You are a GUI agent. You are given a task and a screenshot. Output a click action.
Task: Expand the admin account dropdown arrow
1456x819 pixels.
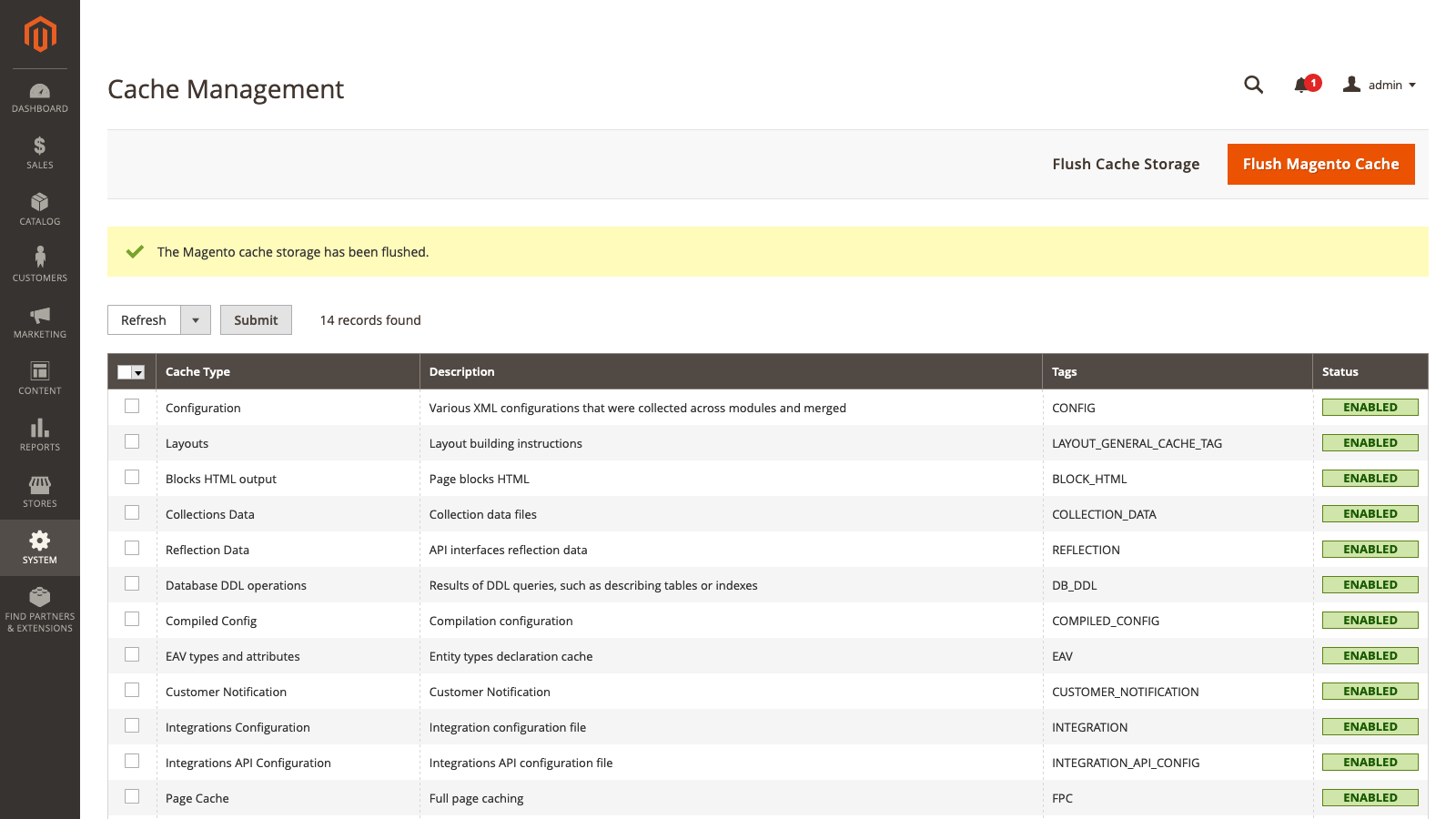click(x=1412, y=86)
